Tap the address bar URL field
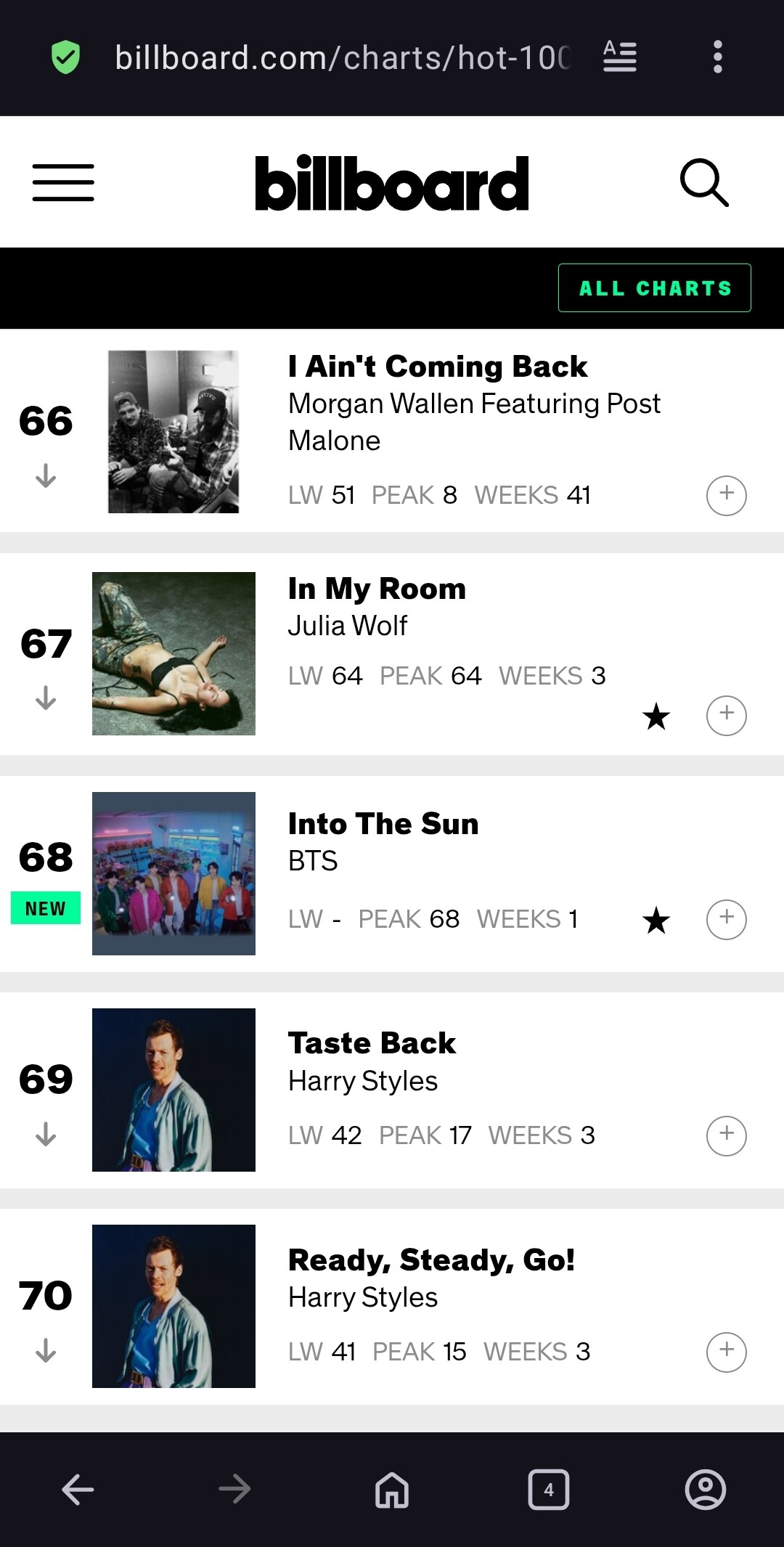 (x=343, y=57)
